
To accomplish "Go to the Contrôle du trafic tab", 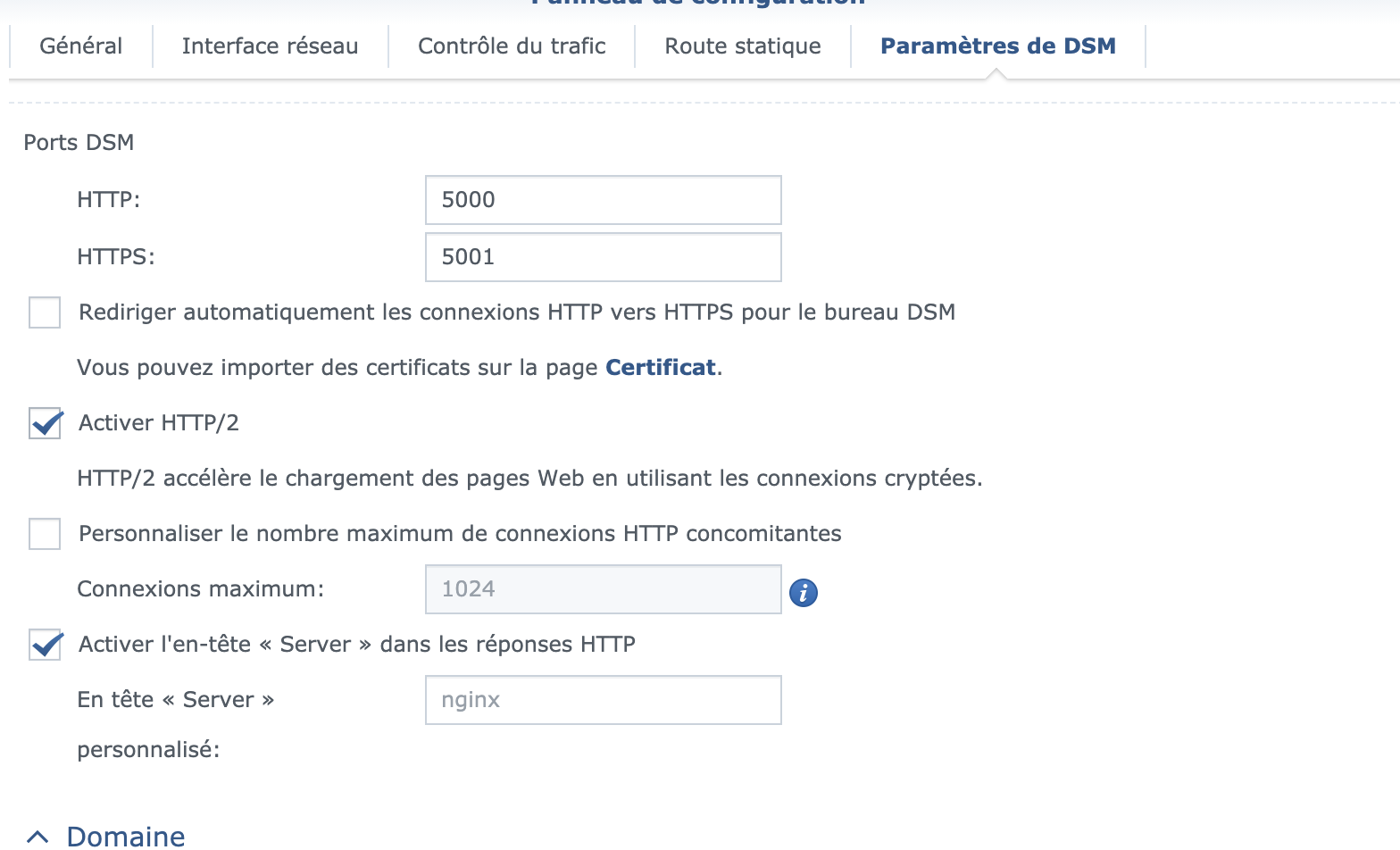I will 512,46.
